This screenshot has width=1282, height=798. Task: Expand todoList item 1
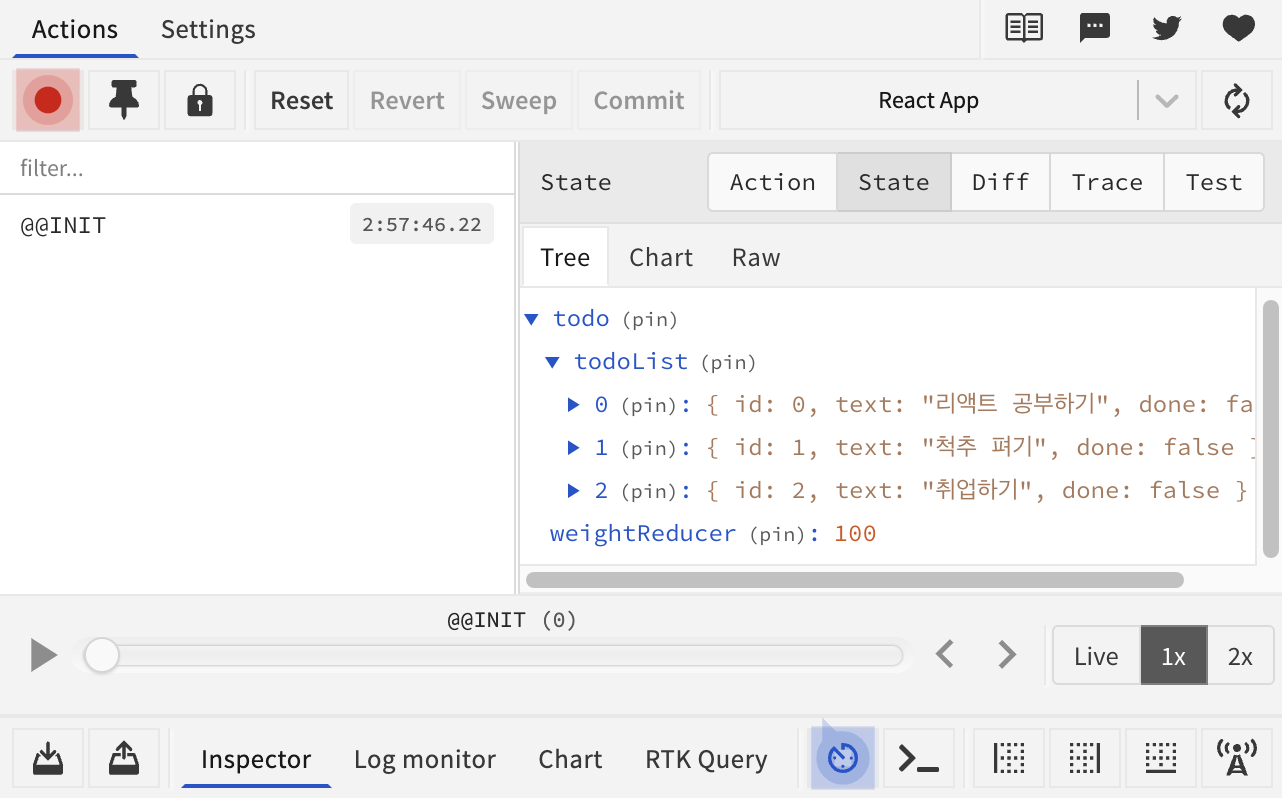pyautogui.click(x=574, y=448)
